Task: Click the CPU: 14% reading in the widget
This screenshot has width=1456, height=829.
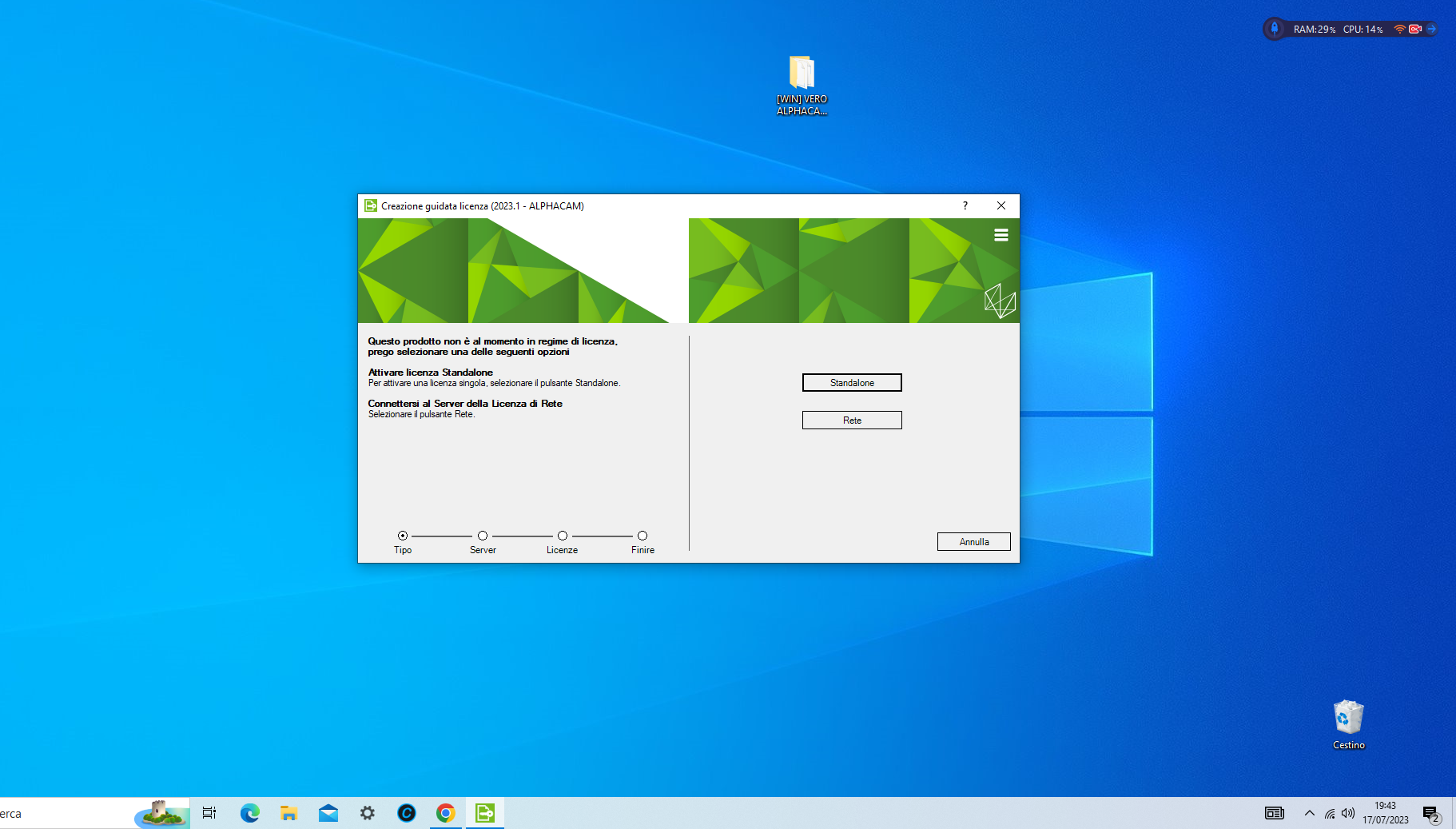Action: tap(1363, 30)
